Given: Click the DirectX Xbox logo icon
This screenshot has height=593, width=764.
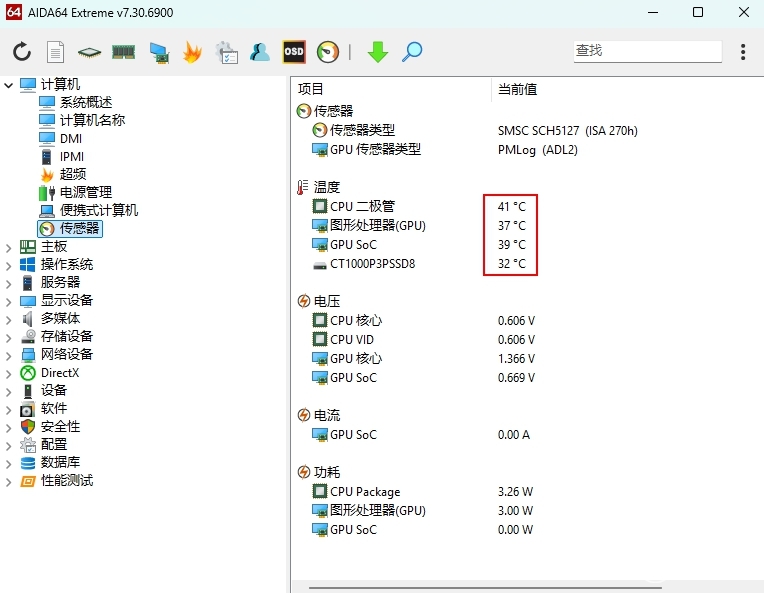Looking at the screenshot, I should click(x=28, y=373).
